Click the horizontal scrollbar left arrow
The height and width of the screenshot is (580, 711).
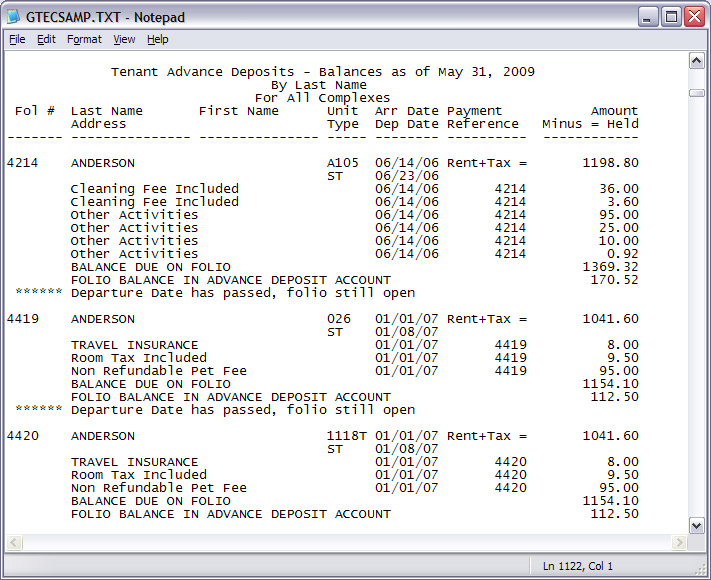[14, 542]
